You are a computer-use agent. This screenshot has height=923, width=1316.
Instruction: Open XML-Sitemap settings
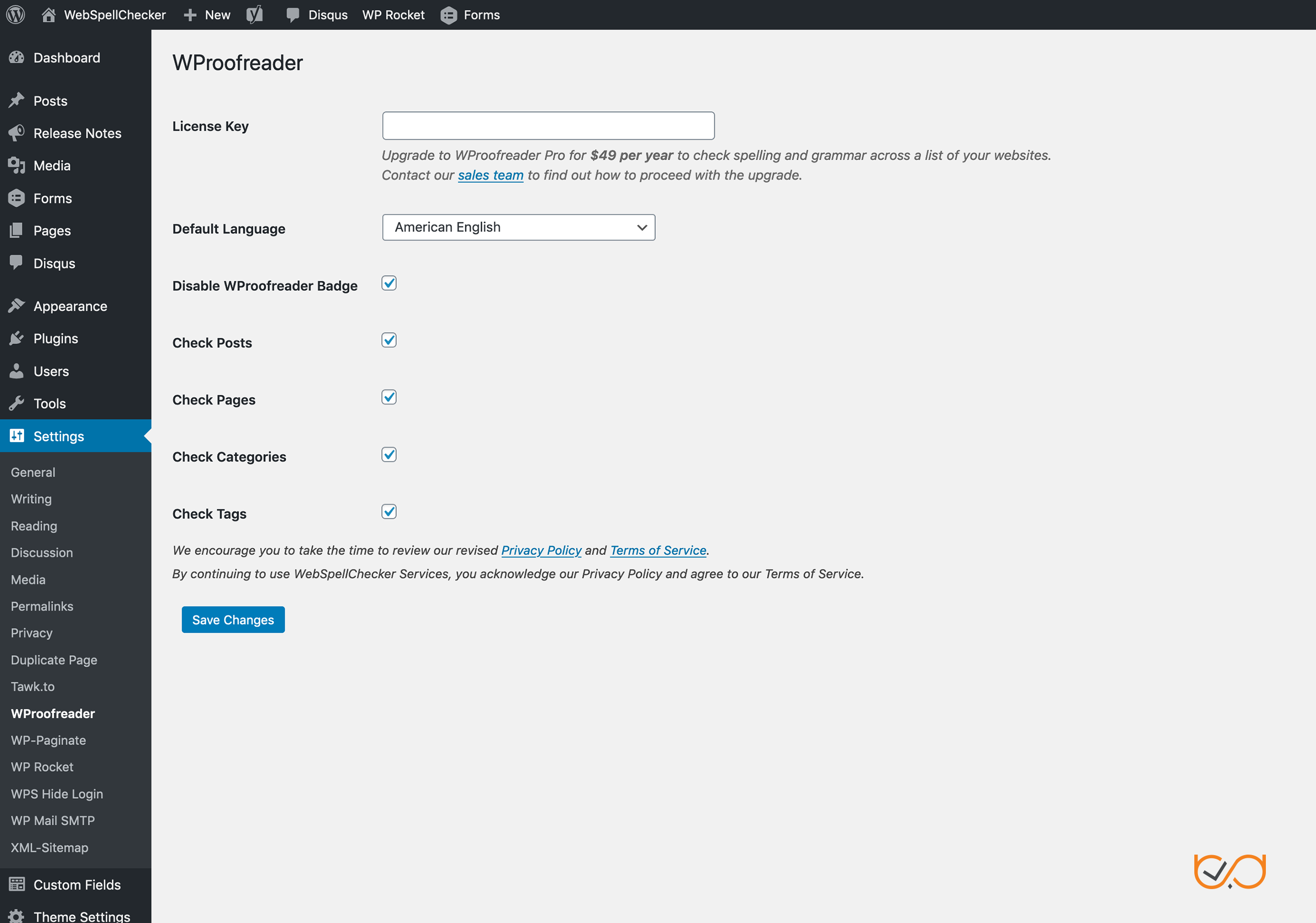[49, 847]
